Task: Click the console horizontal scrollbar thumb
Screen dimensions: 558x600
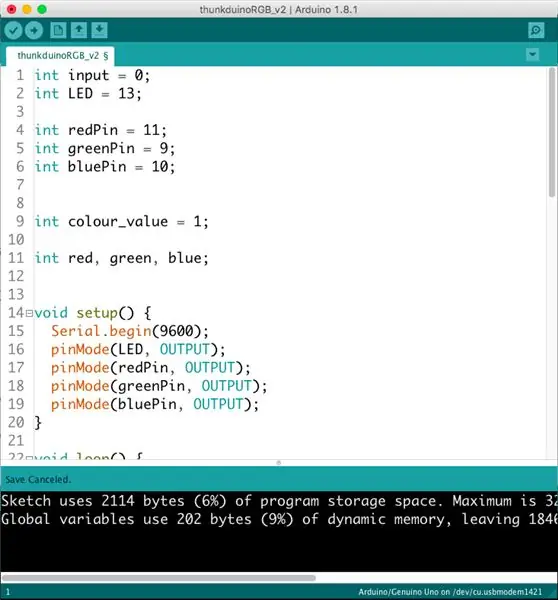Action: 159,578
